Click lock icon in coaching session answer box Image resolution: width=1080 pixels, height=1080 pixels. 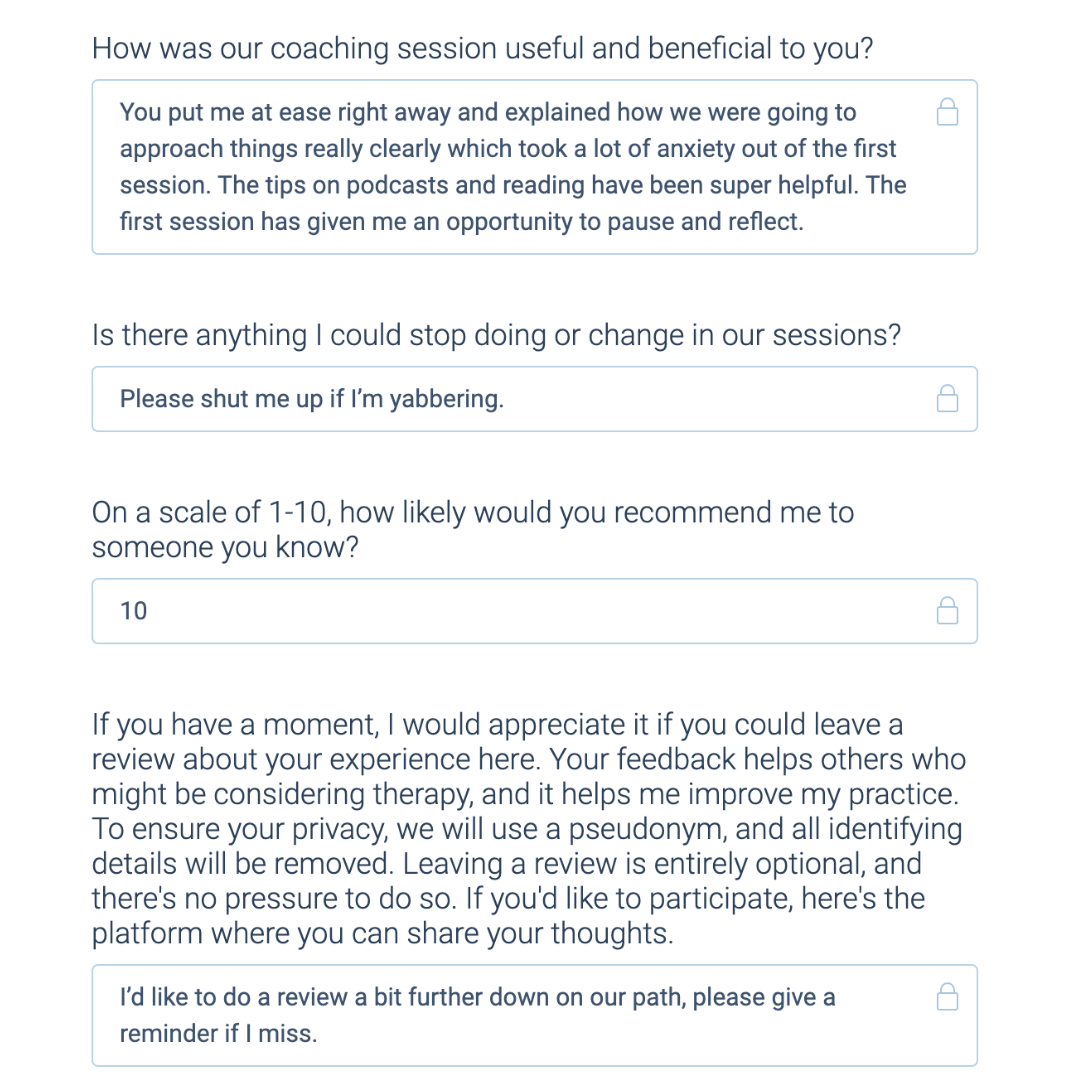click(x=947, y=112)
